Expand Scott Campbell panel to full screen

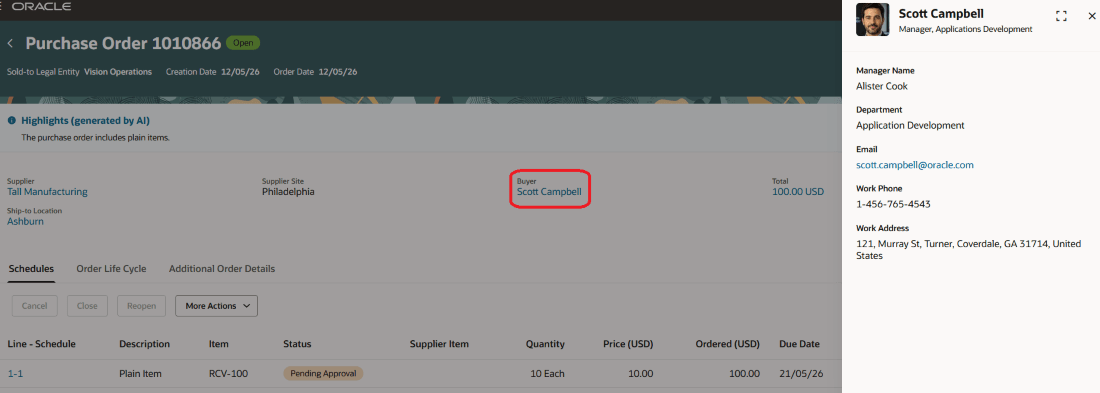[x=1061, y=16]
